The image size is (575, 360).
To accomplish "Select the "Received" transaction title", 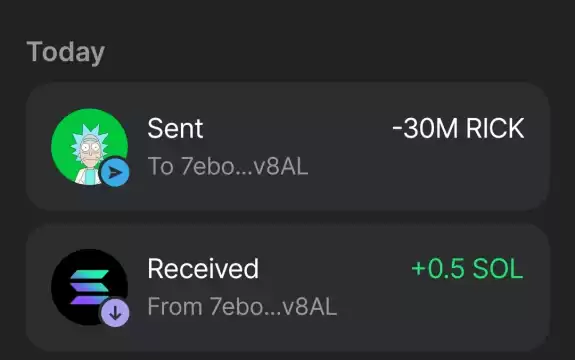I will click(203, 269).
